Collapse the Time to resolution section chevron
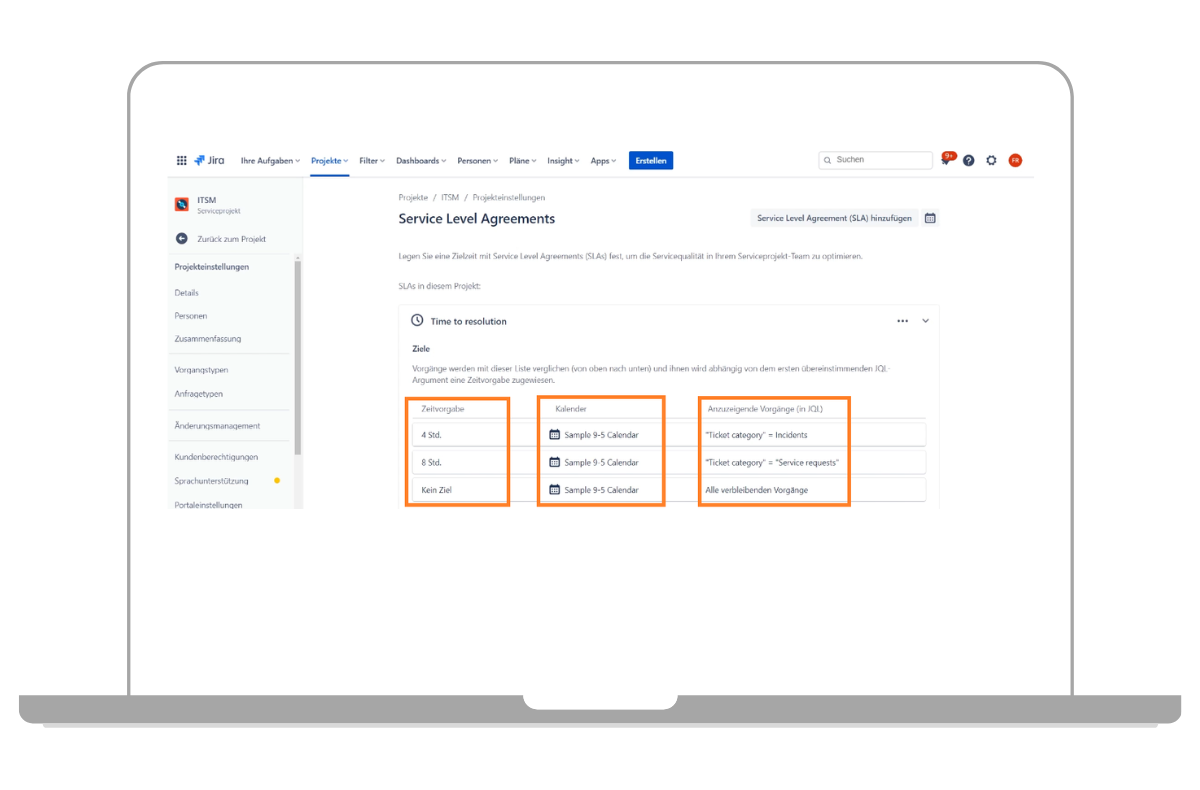This screenshot has height=790, width=1200. pos(925,321)
